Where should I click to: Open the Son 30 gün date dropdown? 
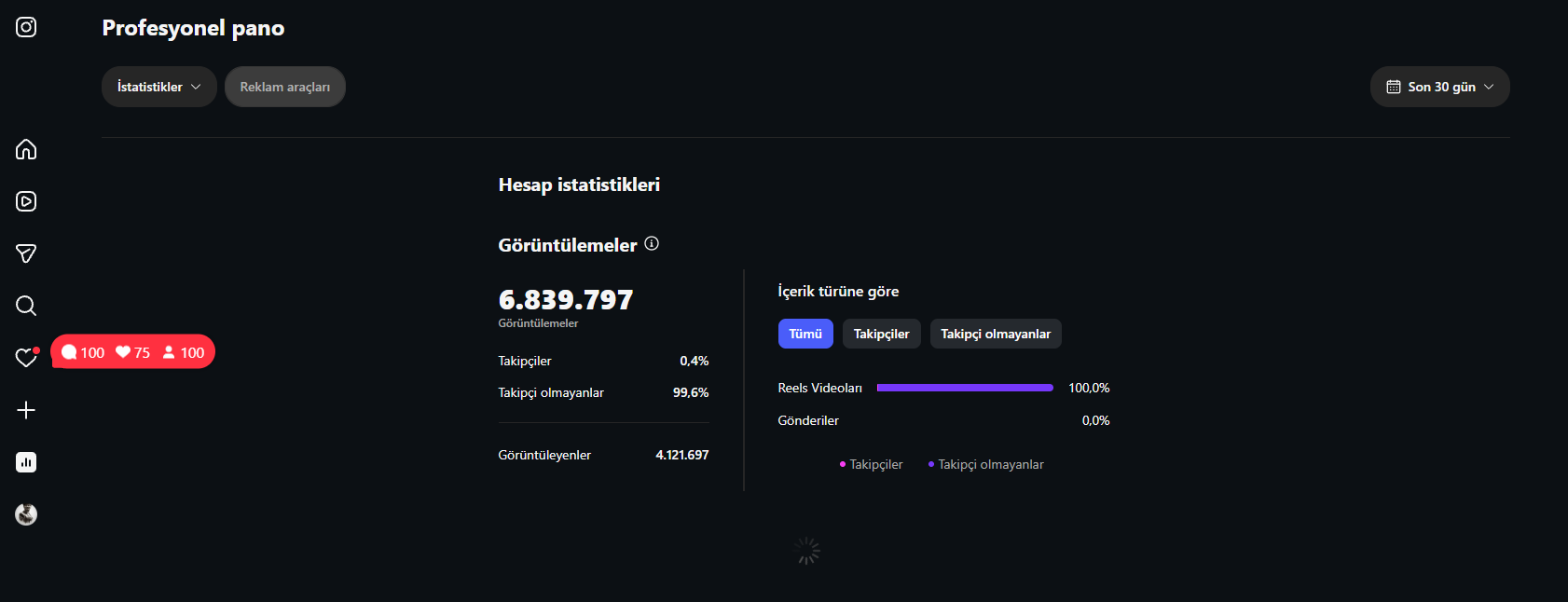1440,87
